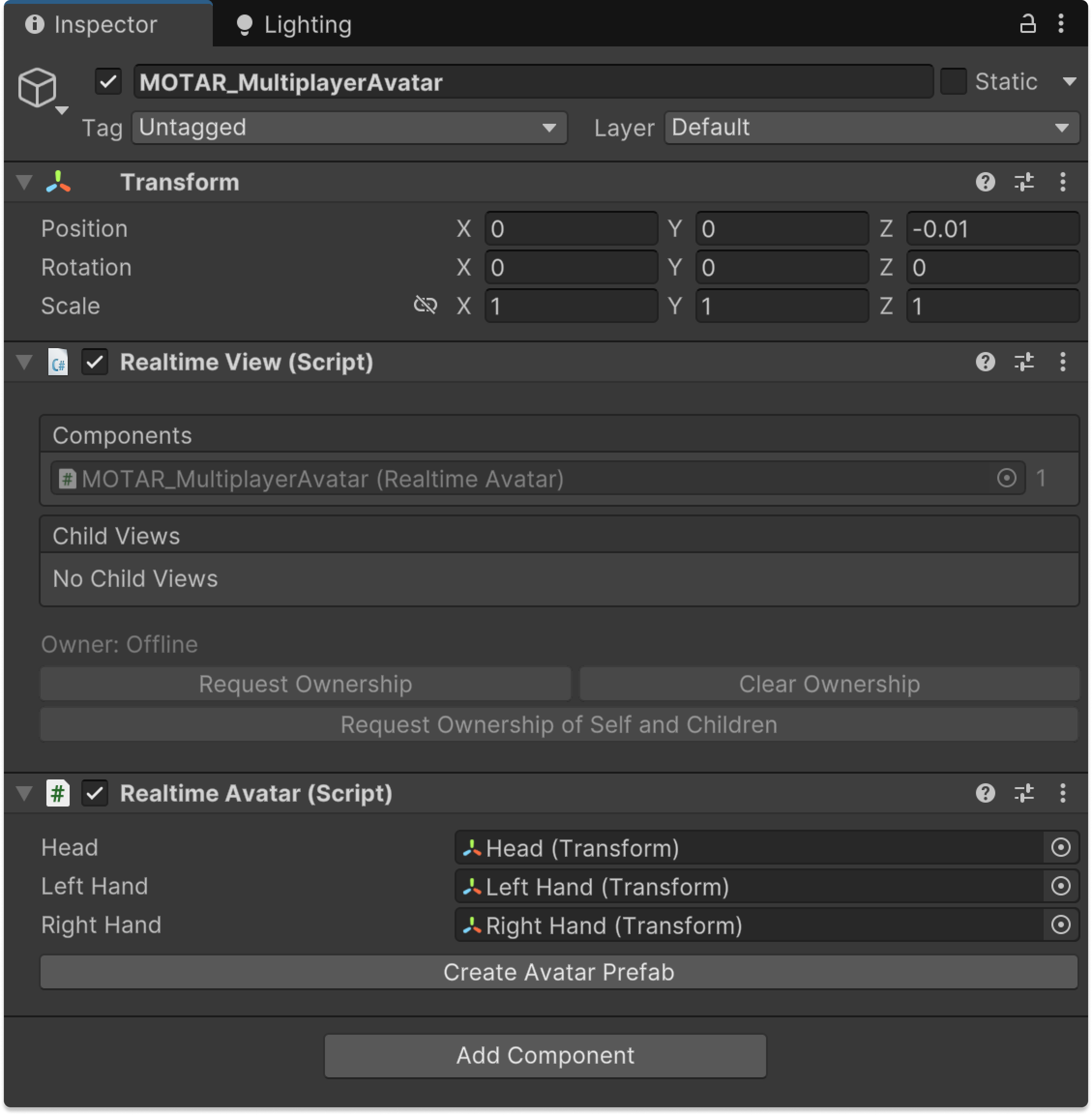Disable the Realtime Avatar script checkbox

coord(95,793)
